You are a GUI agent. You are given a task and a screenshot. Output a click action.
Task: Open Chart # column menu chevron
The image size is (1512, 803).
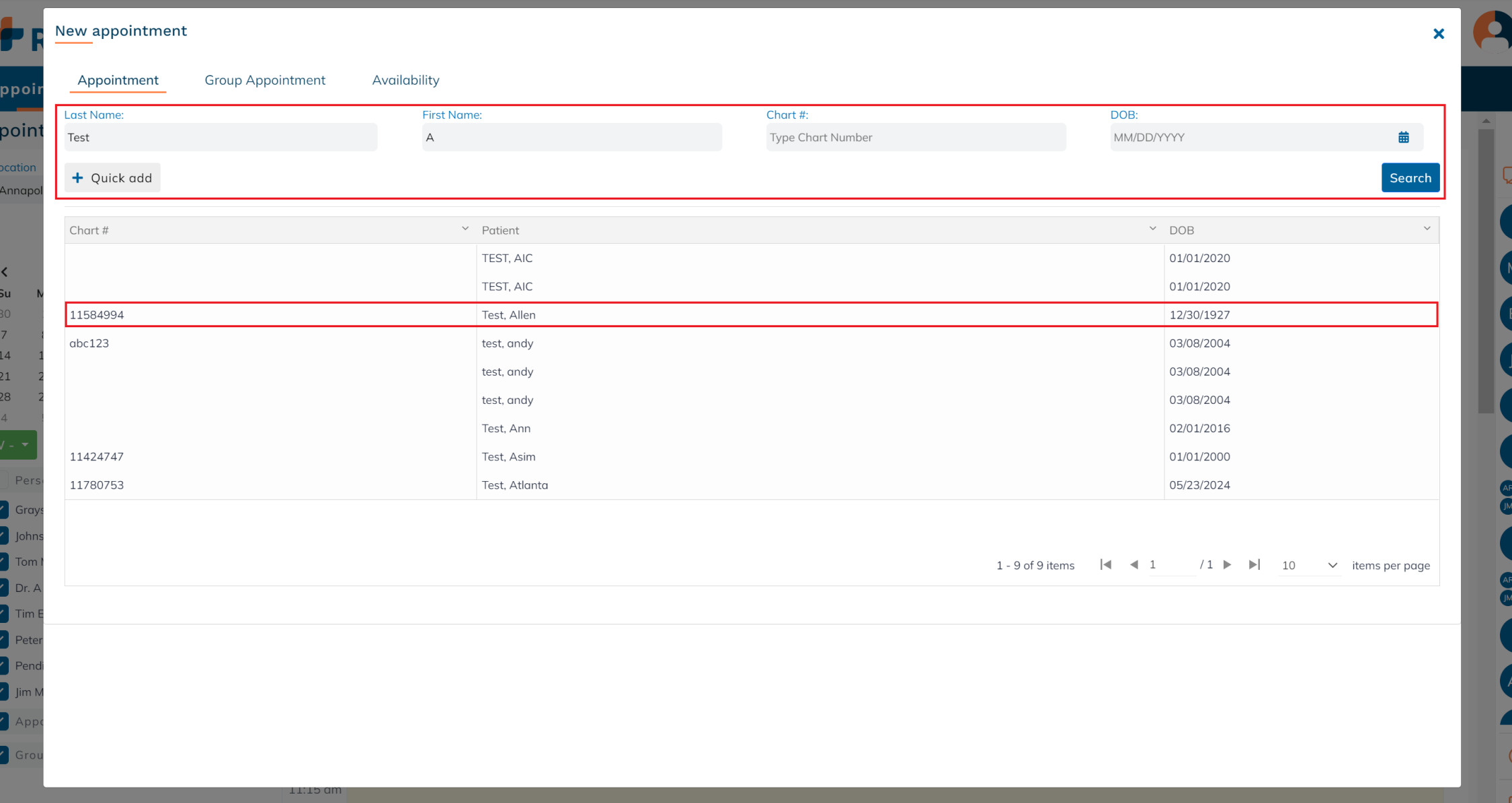465,229
